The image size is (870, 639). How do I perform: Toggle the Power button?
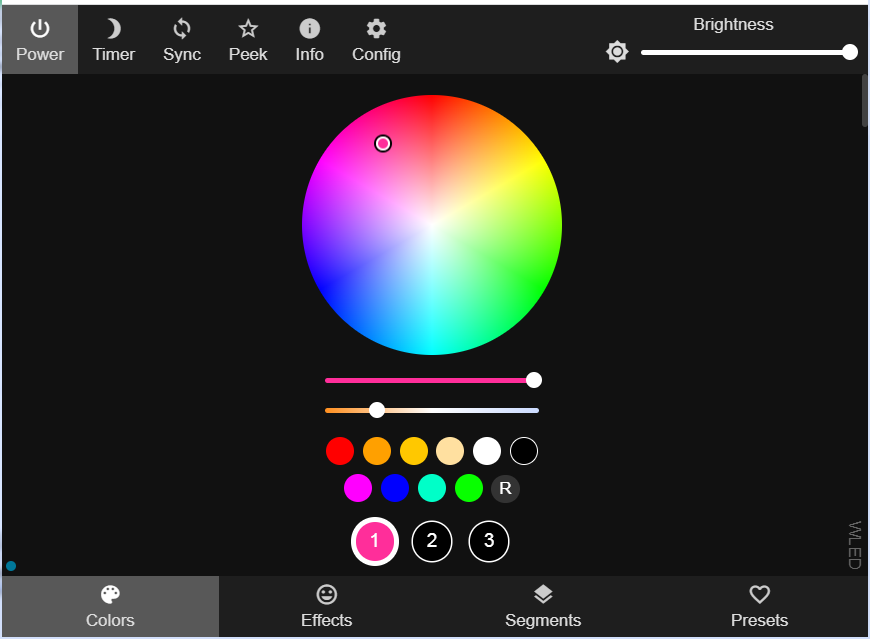(x=40, y=40)
